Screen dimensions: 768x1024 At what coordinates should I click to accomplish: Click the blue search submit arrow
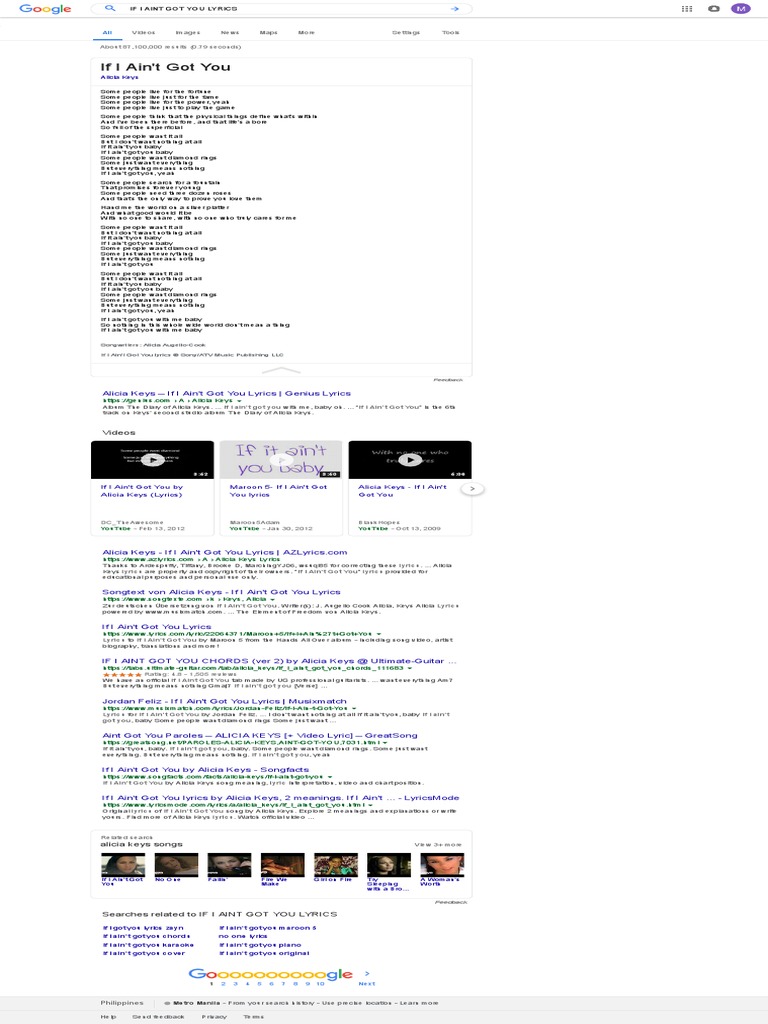pos(455,8)
